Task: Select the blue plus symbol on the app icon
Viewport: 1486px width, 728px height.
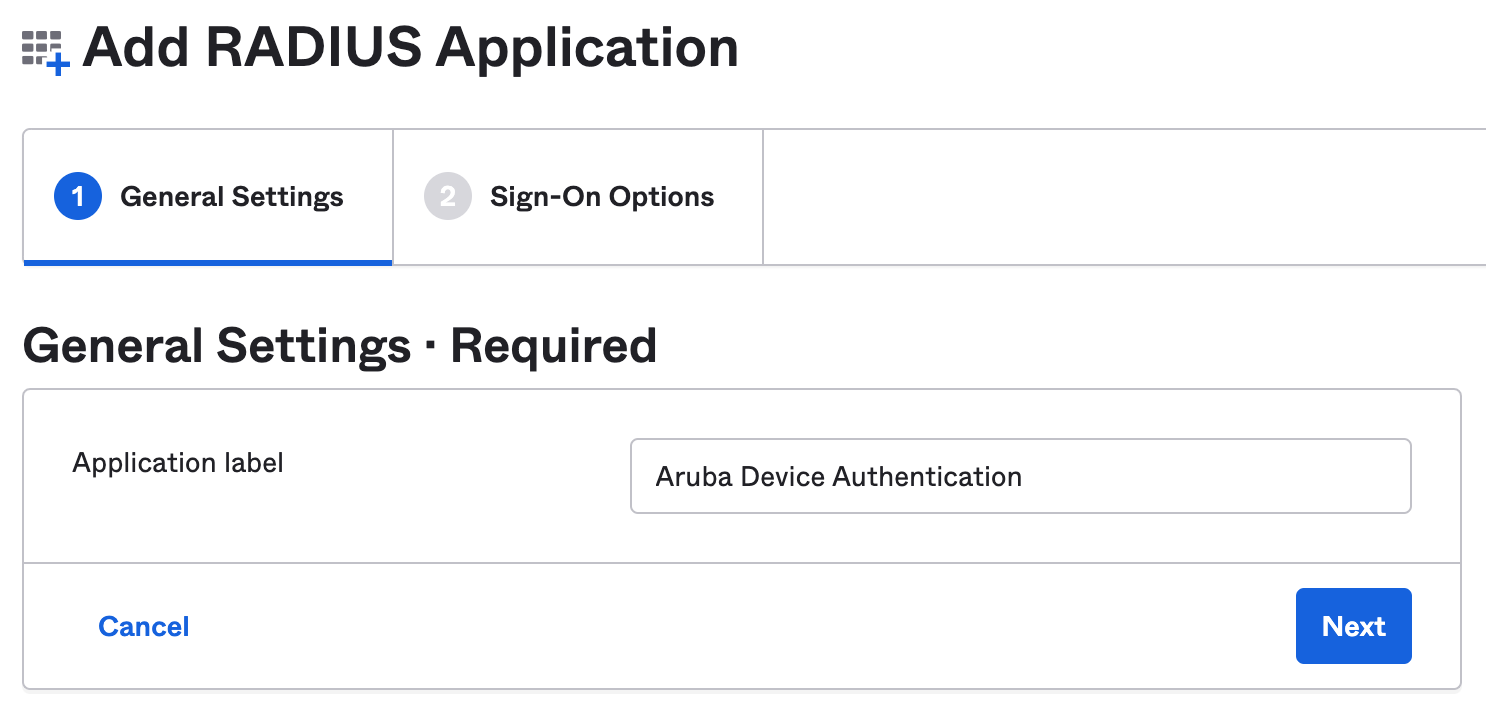Action: tap(58, 63)
